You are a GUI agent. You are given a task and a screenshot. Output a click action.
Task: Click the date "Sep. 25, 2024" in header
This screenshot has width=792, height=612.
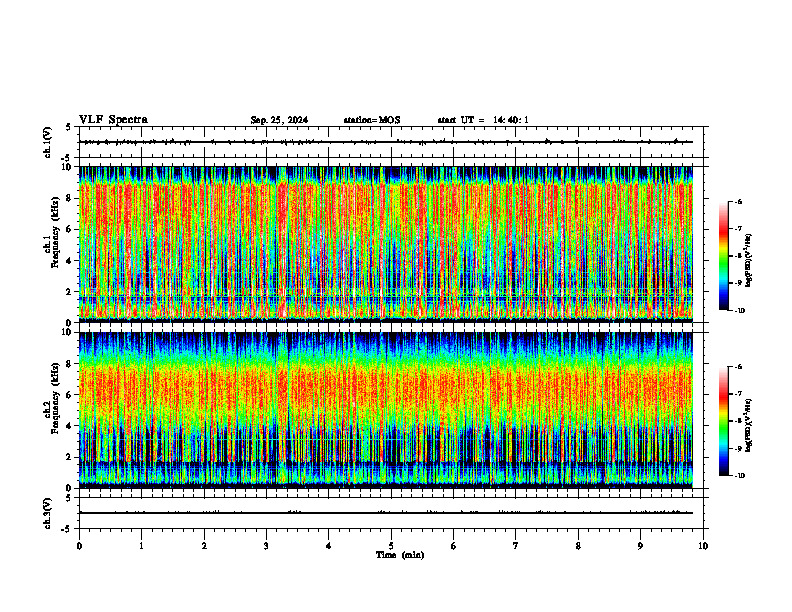pos(279,120)
